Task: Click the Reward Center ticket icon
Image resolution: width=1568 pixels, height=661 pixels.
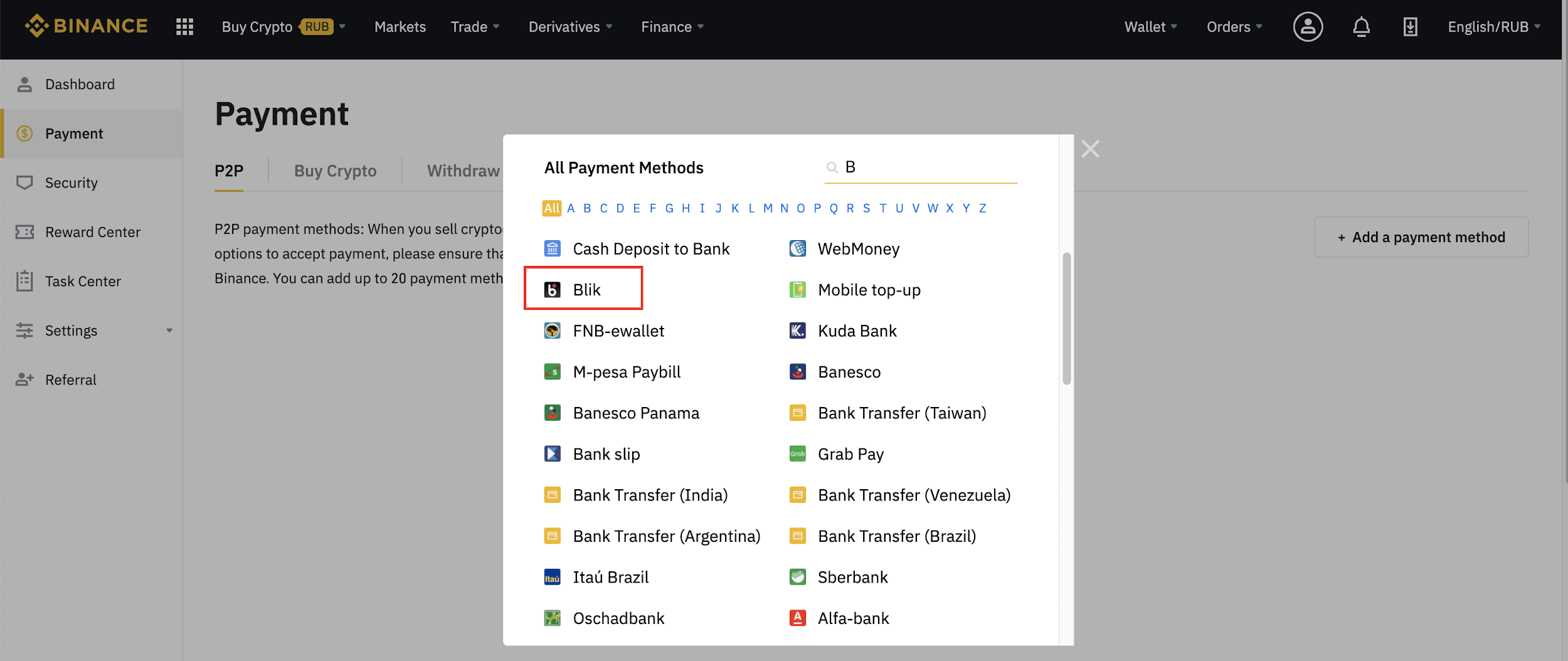Action: coord(24,232)
